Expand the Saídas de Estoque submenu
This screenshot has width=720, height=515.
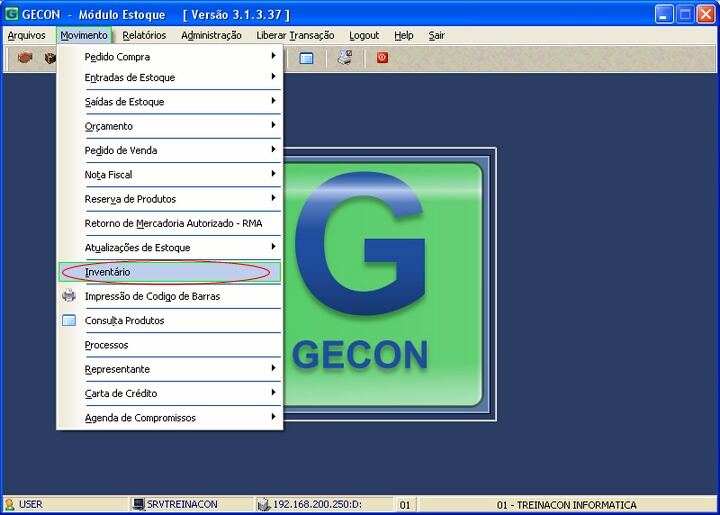[x=170, y=102]
